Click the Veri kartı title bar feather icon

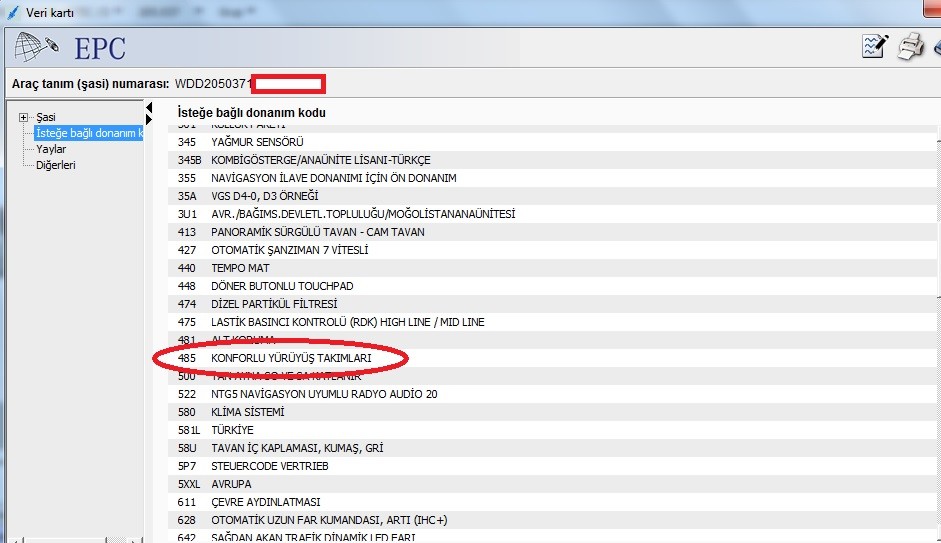(x=13, y=12)
